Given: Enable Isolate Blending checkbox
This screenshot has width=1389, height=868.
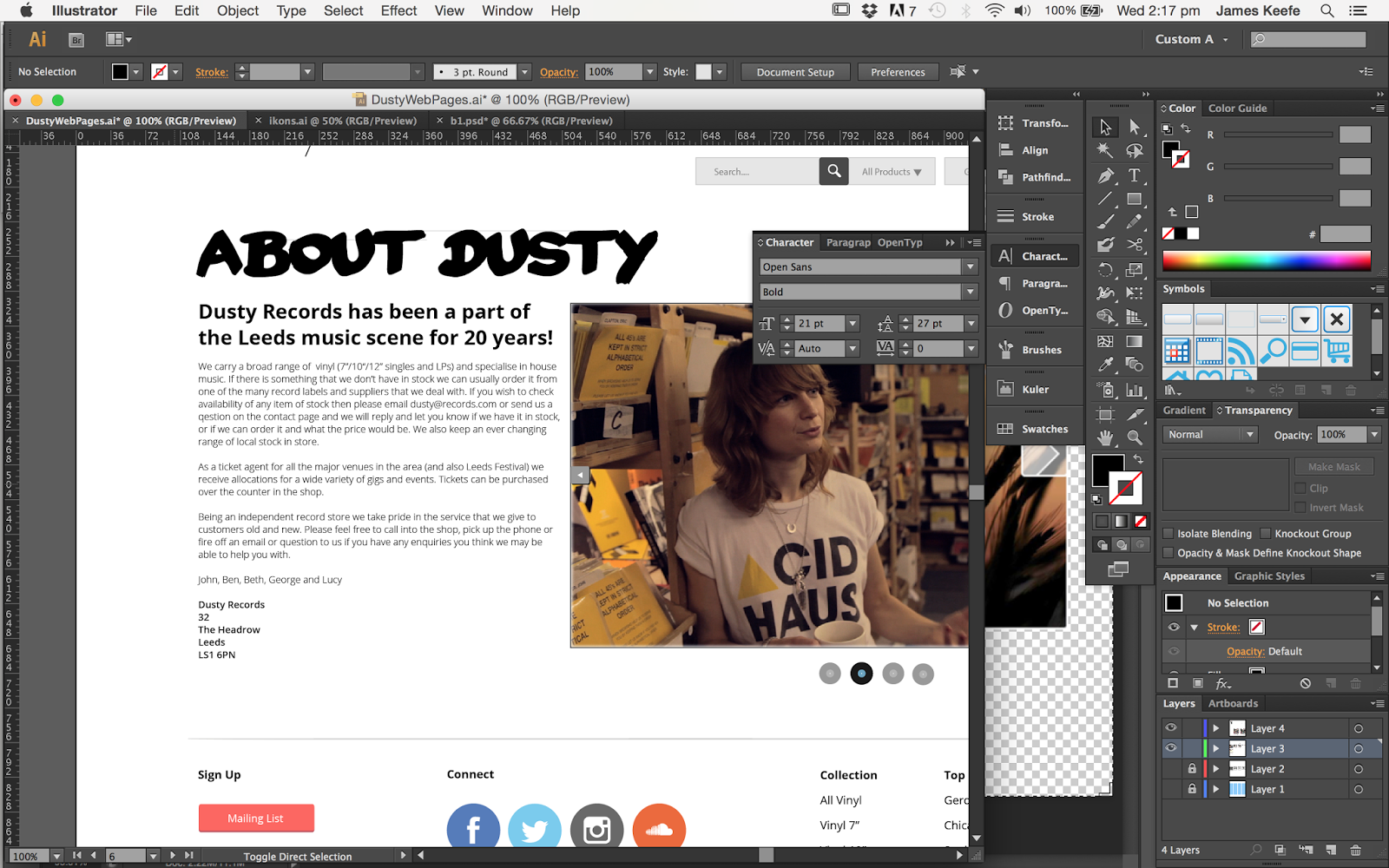Looking at the screenshot, I should tap(1168, 534).
